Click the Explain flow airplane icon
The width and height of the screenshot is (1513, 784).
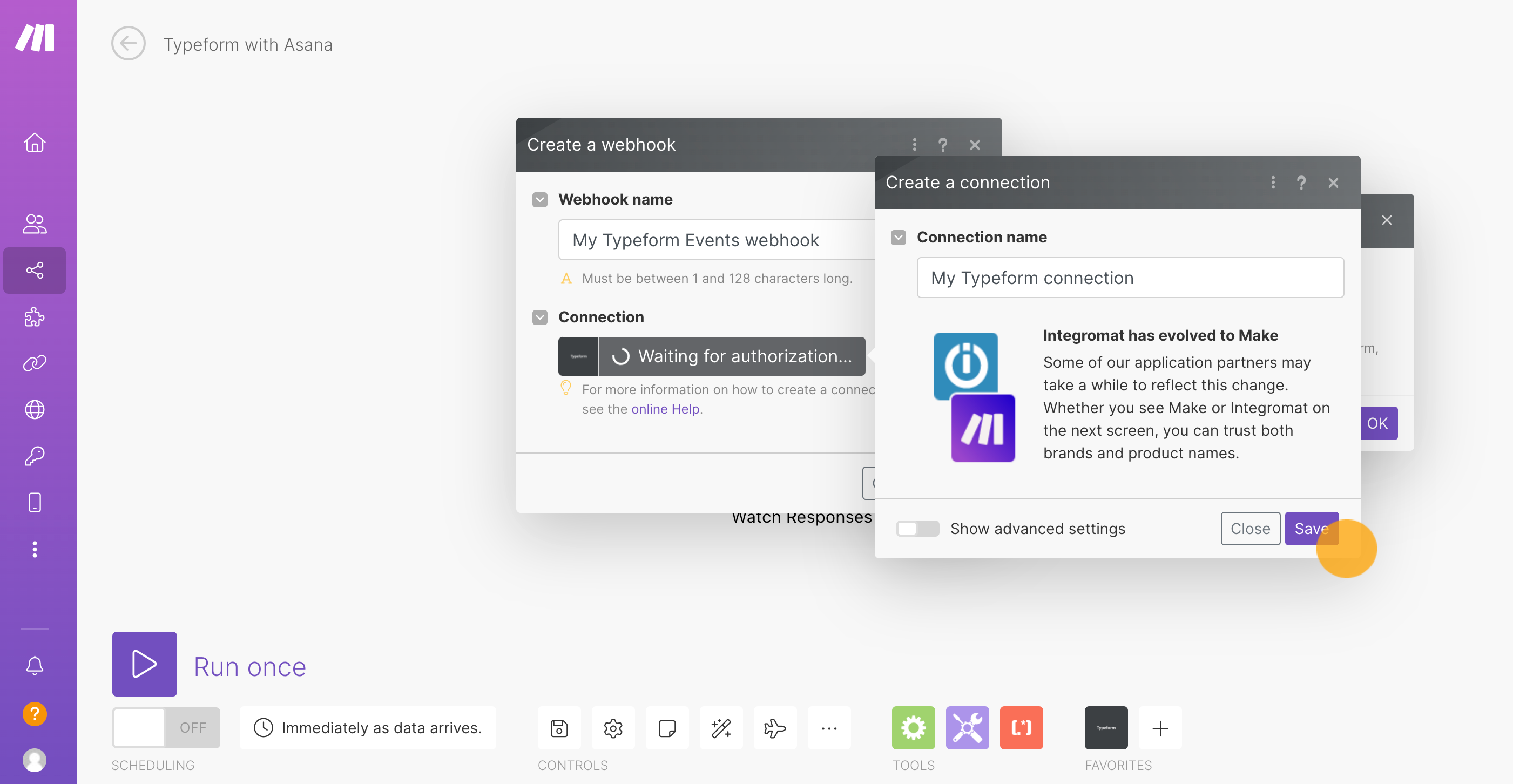coord(775,728)
